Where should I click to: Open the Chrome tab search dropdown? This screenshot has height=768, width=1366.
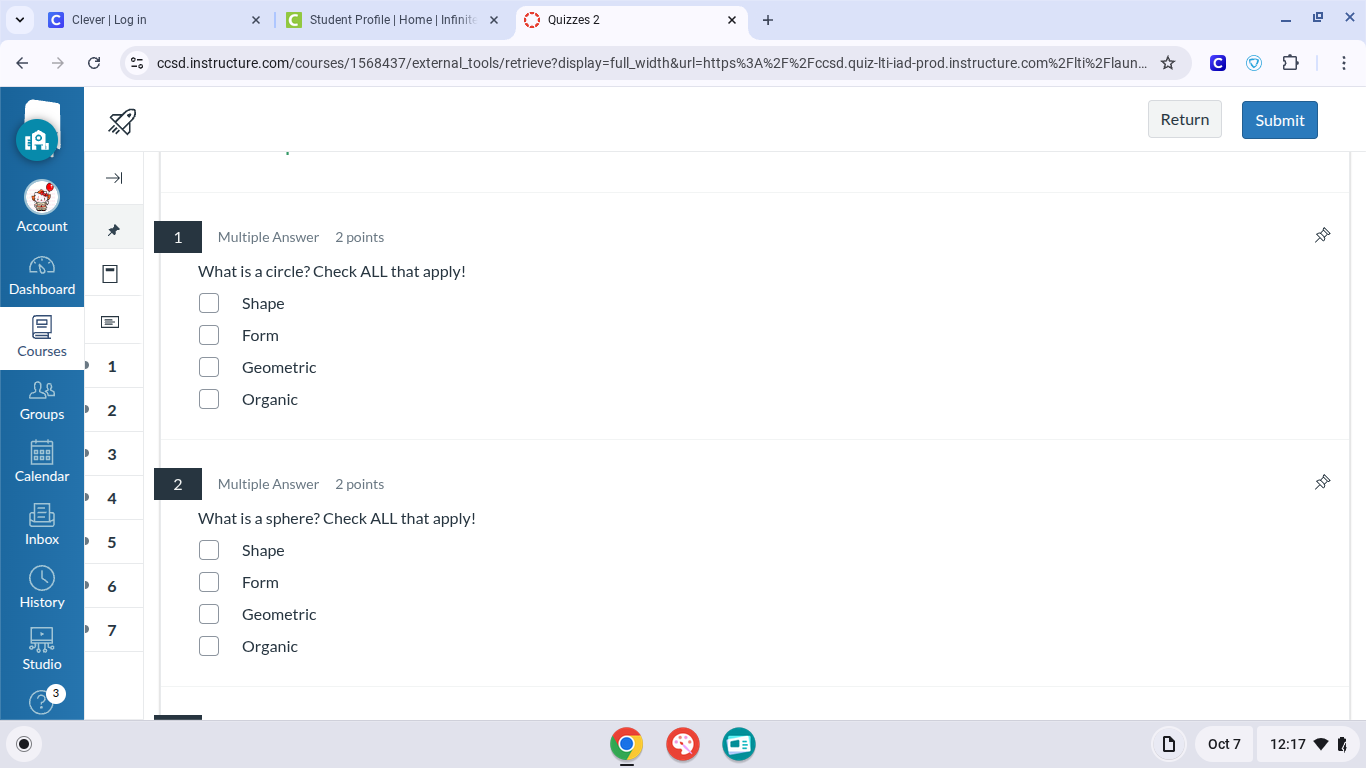coord(19,20)
